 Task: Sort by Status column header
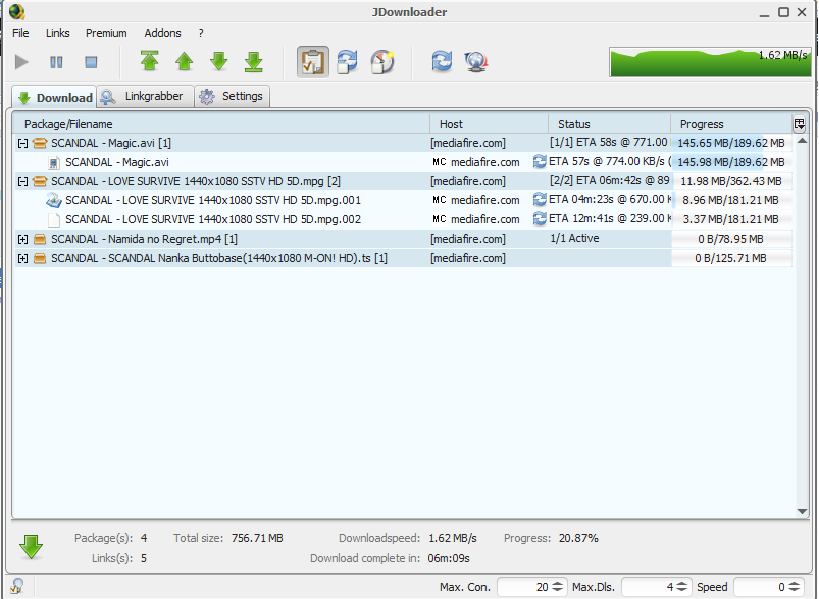pyautogui.click(x=610, y=124)
